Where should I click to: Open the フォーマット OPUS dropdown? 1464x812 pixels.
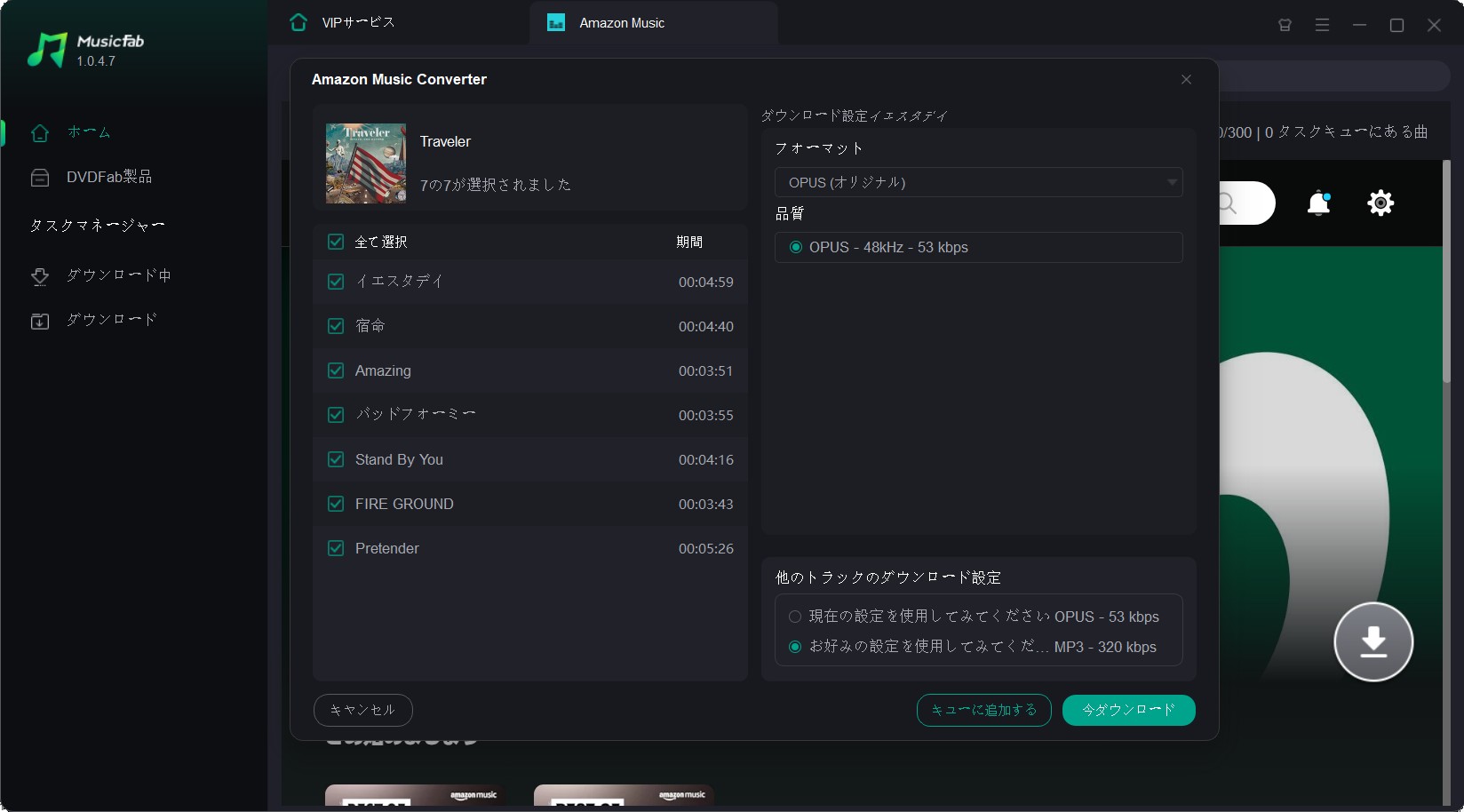coord(977,182)
